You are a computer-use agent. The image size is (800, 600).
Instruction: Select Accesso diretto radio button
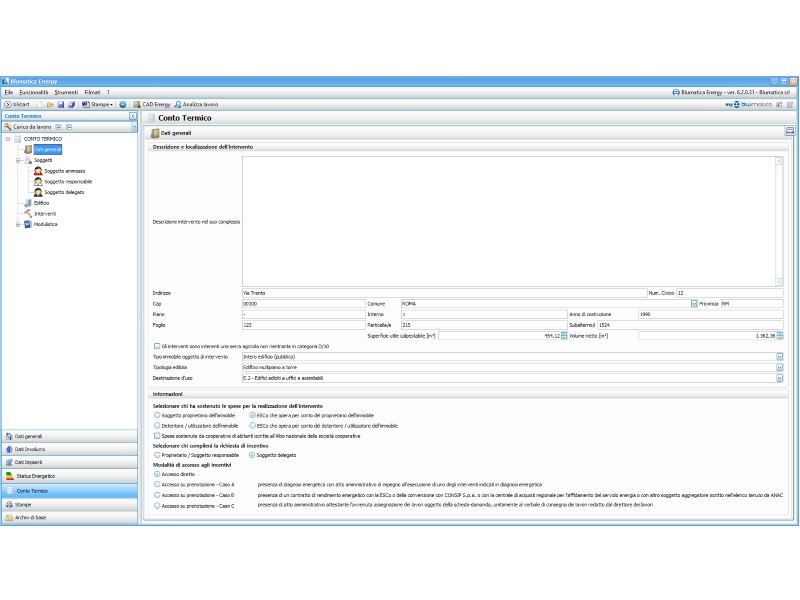click(x=157, y=474)
